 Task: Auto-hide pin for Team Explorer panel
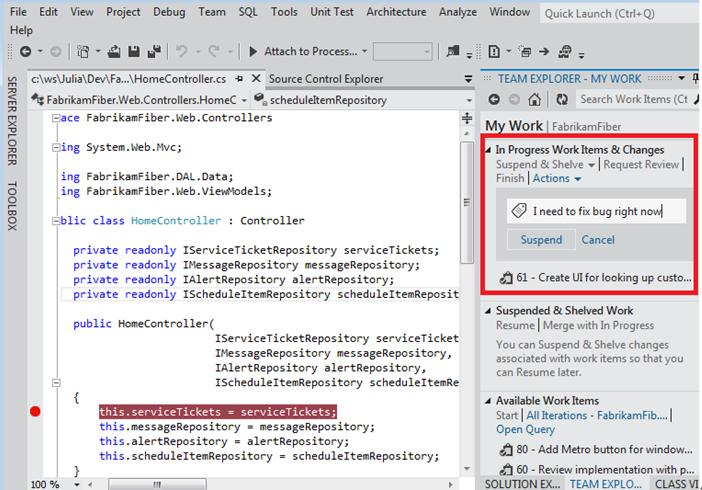(x=696, y=79)
